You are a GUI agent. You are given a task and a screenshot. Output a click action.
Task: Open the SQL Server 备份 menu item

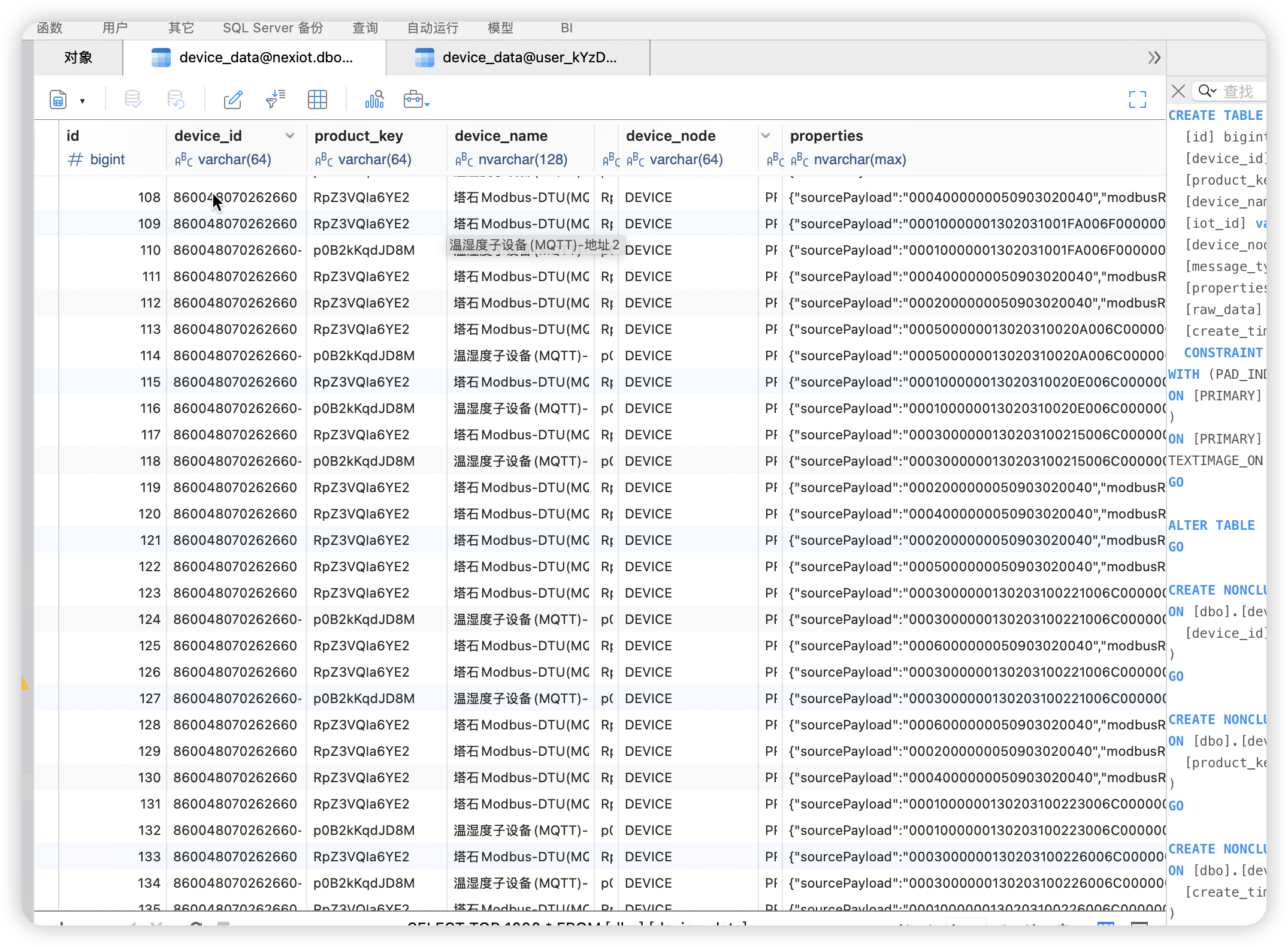click(273, 28)
